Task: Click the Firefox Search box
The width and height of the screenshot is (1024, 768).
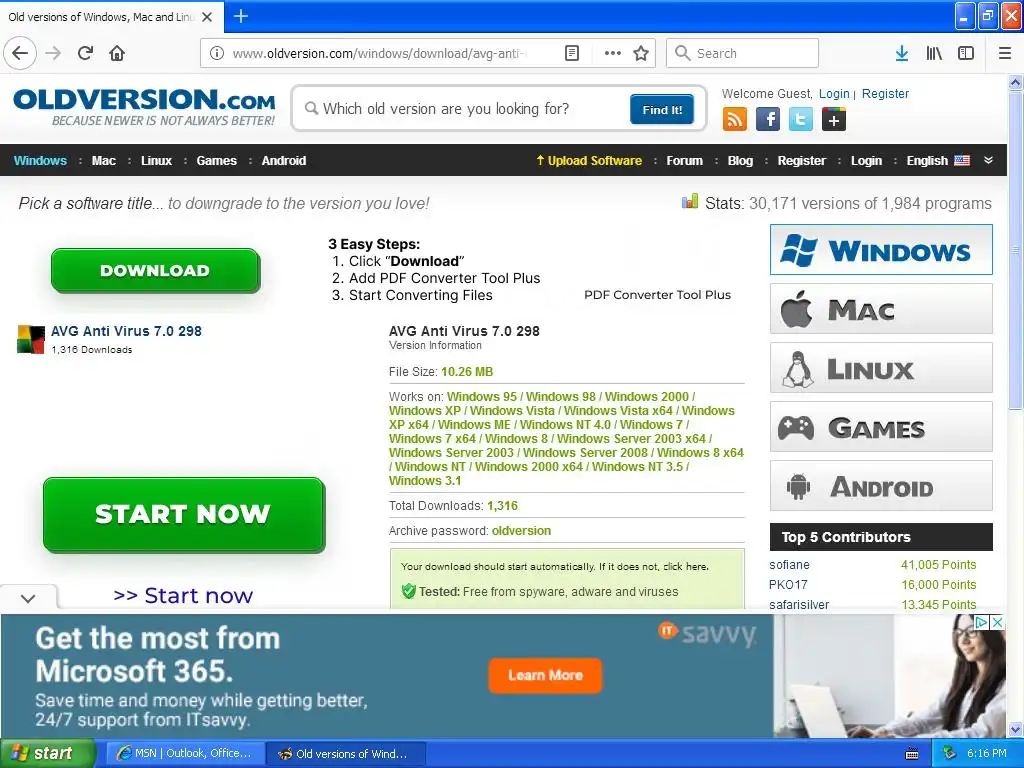Action: 743,53
